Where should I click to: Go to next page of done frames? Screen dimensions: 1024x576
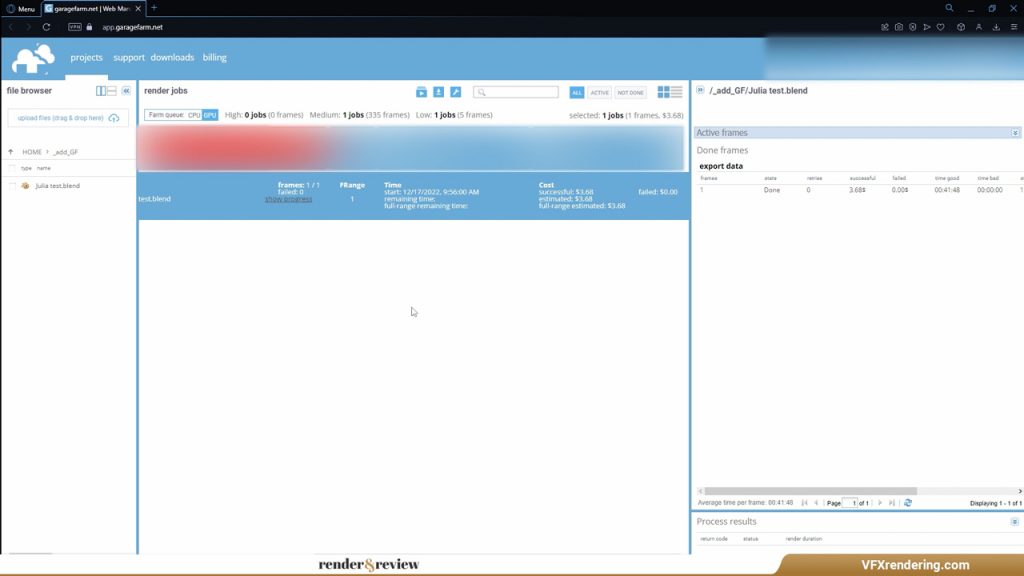pyautogui.click(x=880, y=503)
